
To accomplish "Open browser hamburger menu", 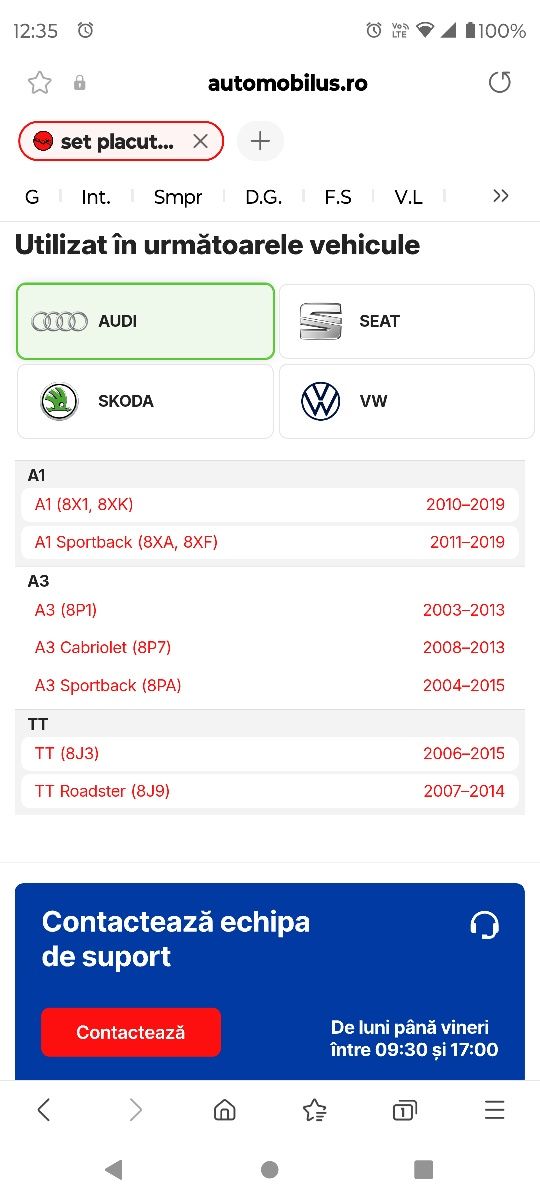I will 494,1110.
